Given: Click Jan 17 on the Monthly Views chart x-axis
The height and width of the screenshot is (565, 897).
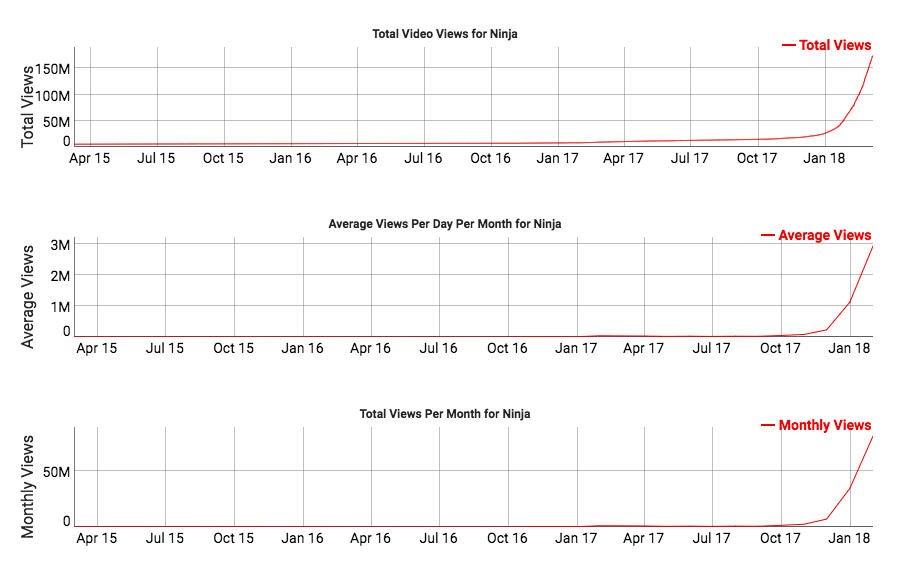Looking at the screenshot, I should [575, 538].
